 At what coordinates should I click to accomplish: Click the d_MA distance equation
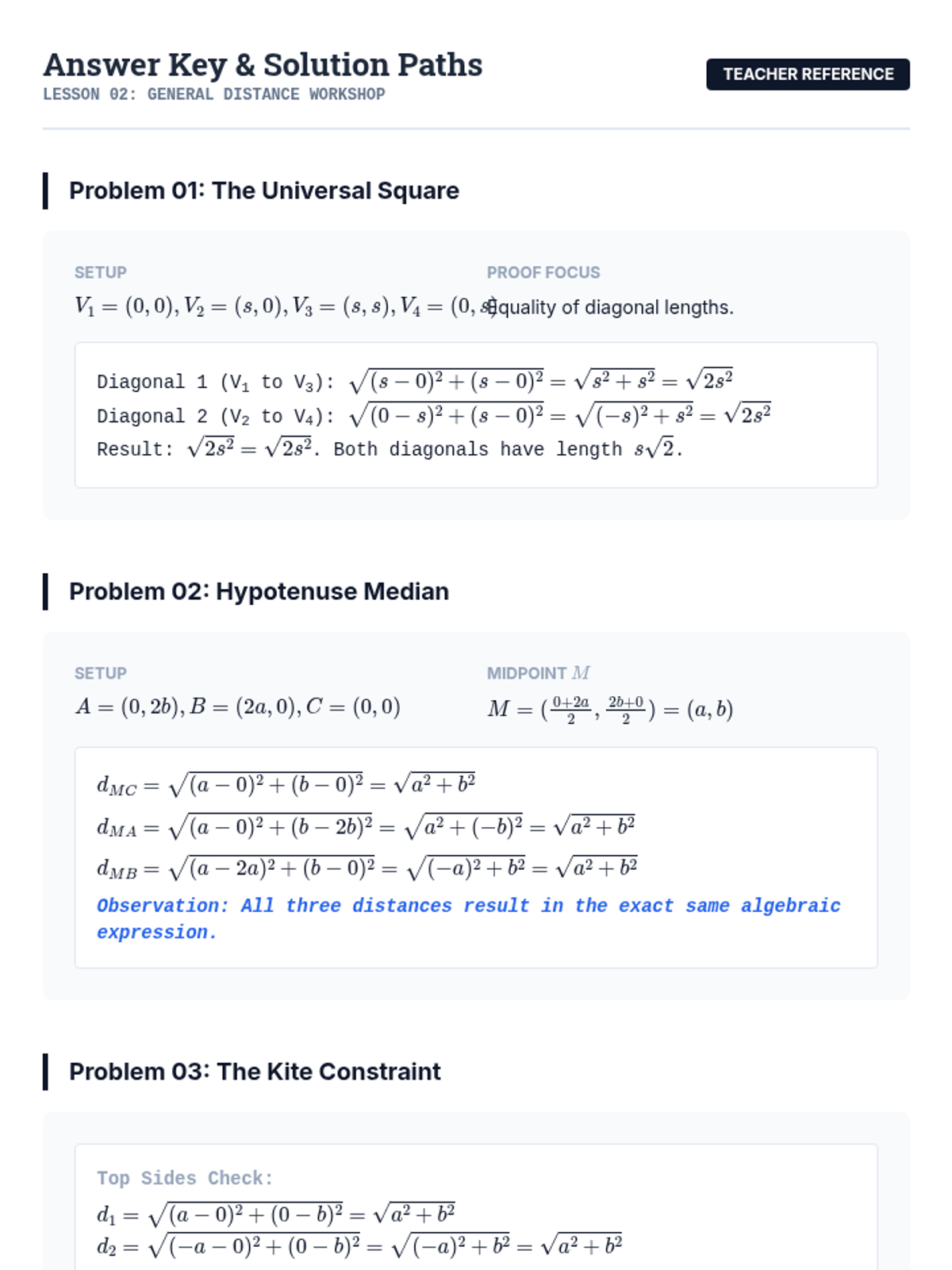pos(366,827)
